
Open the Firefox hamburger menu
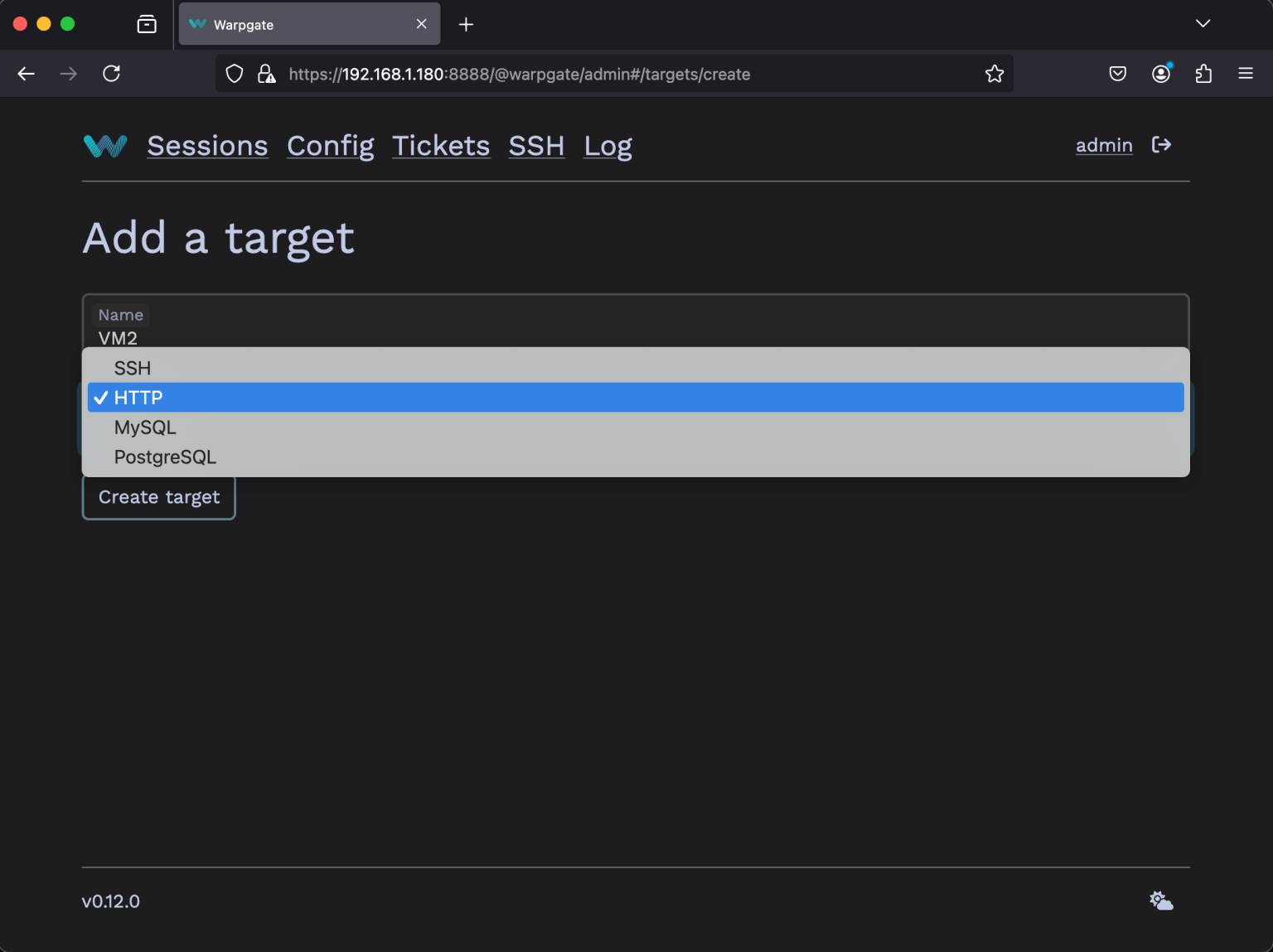[1246, 74]
